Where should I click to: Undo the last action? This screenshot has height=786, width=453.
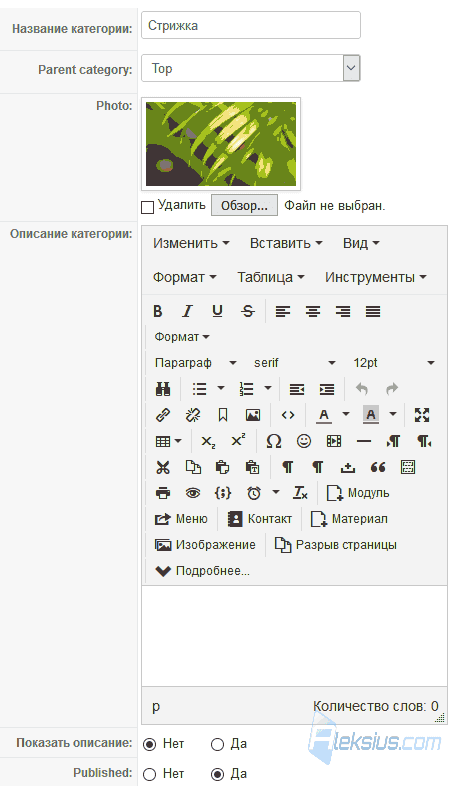362,389
